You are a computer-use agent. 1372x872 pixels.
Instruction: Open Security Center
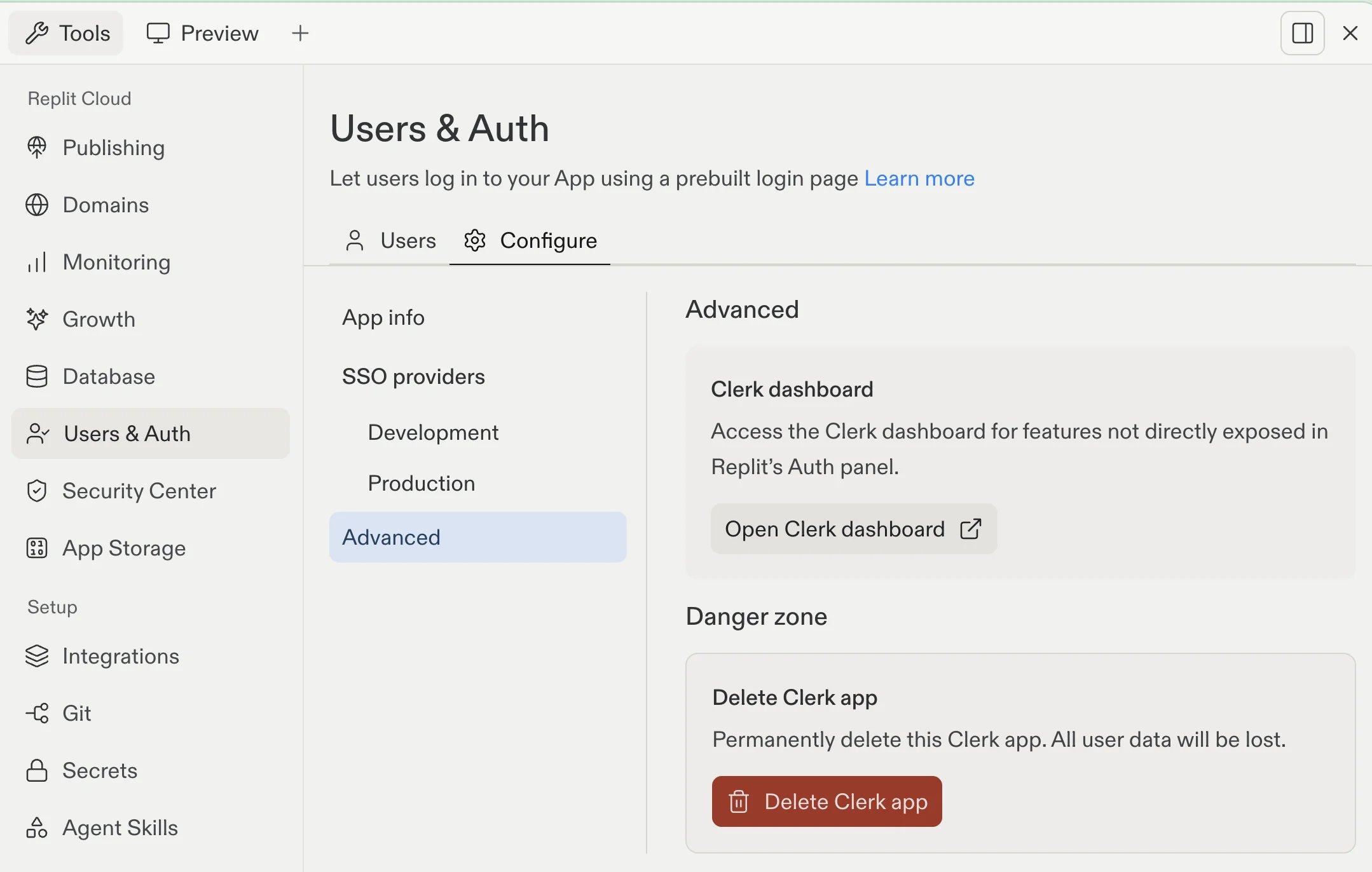pyautogui.click(x=151, y=491)
